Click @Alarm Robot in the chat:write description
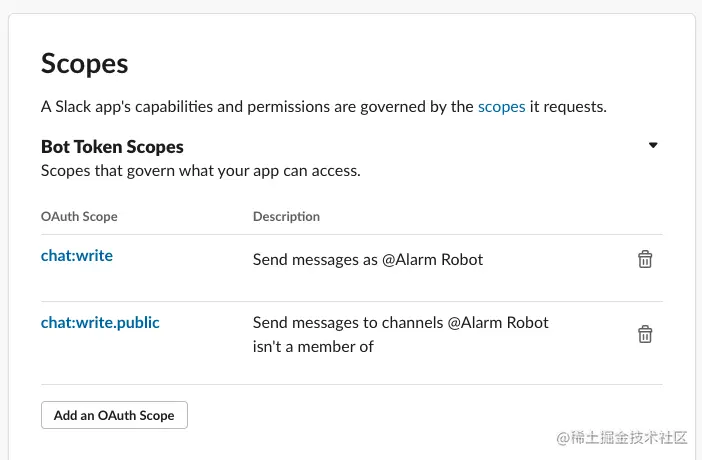The height and width of the screenshot is (460, 702). point(432,260)
